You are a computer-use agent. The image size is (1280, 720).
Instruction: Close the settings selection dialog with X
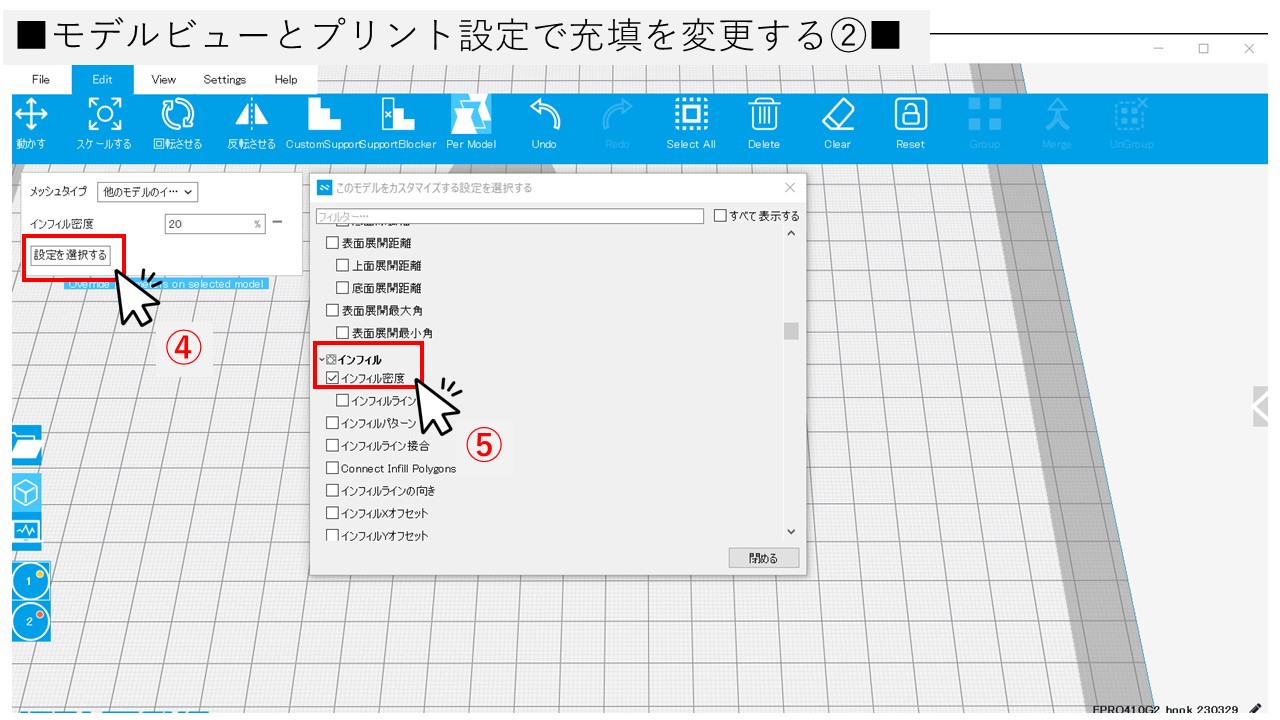click(x=790, y=187)
